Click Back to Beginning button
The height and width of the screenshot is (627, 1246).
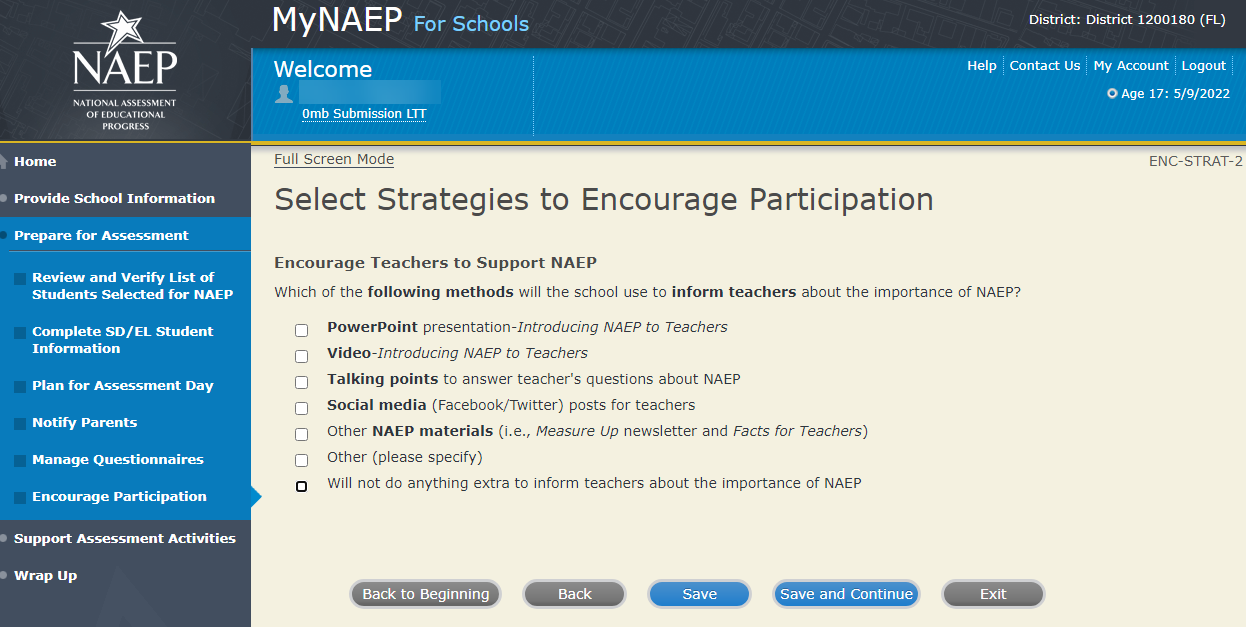tap(425, 594)
